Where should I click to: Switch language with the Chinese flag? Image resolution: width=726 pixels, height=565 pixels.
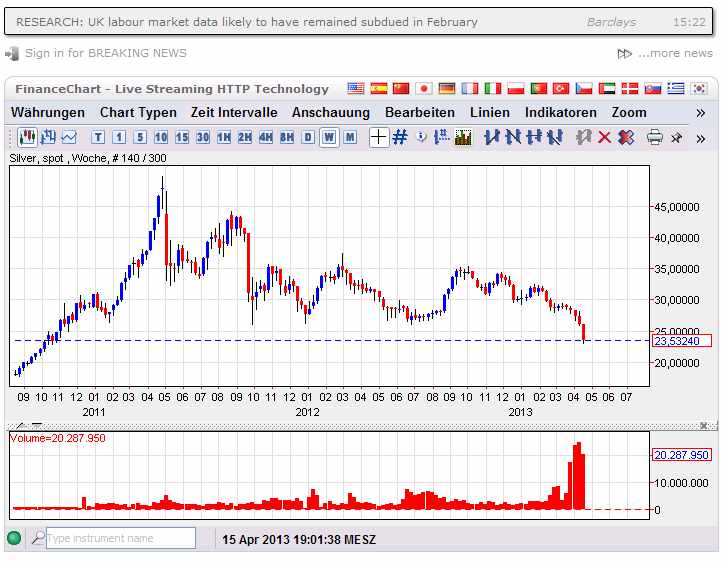(x=401, y=88)
